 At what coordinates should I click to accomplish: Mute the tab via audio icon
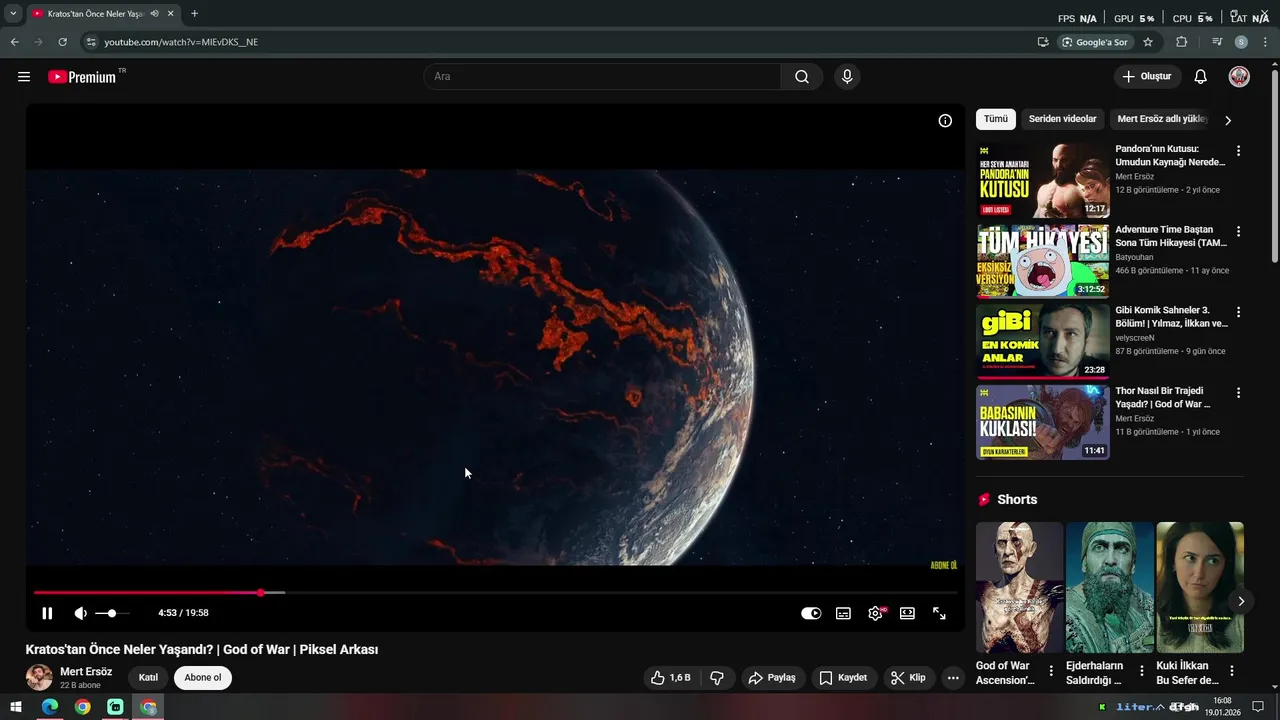pos(155,14)
